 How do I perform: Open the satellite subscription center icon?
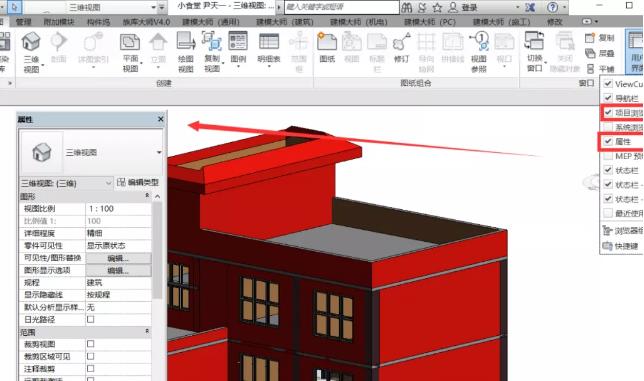click(x=422, y=7)
